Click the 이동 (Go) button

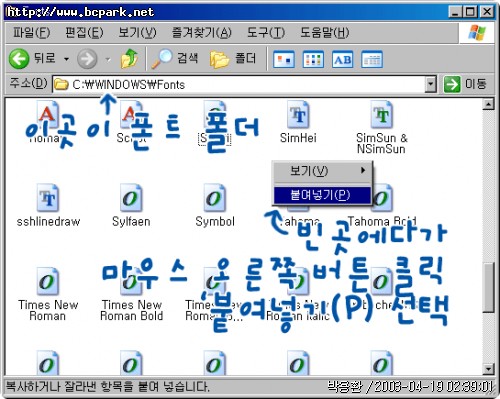465,84
